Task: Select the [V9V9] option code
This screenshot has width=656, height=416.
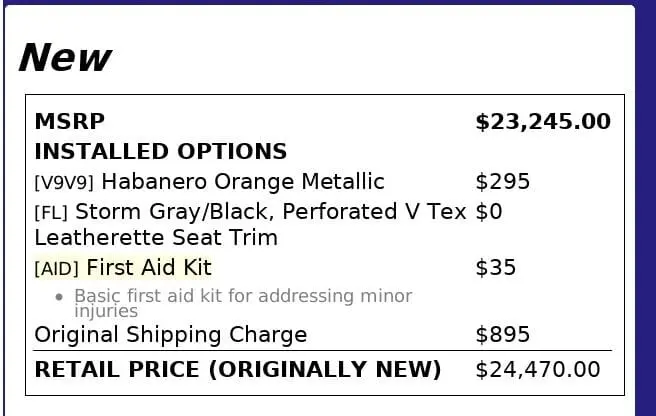Action: pos(65,183)
